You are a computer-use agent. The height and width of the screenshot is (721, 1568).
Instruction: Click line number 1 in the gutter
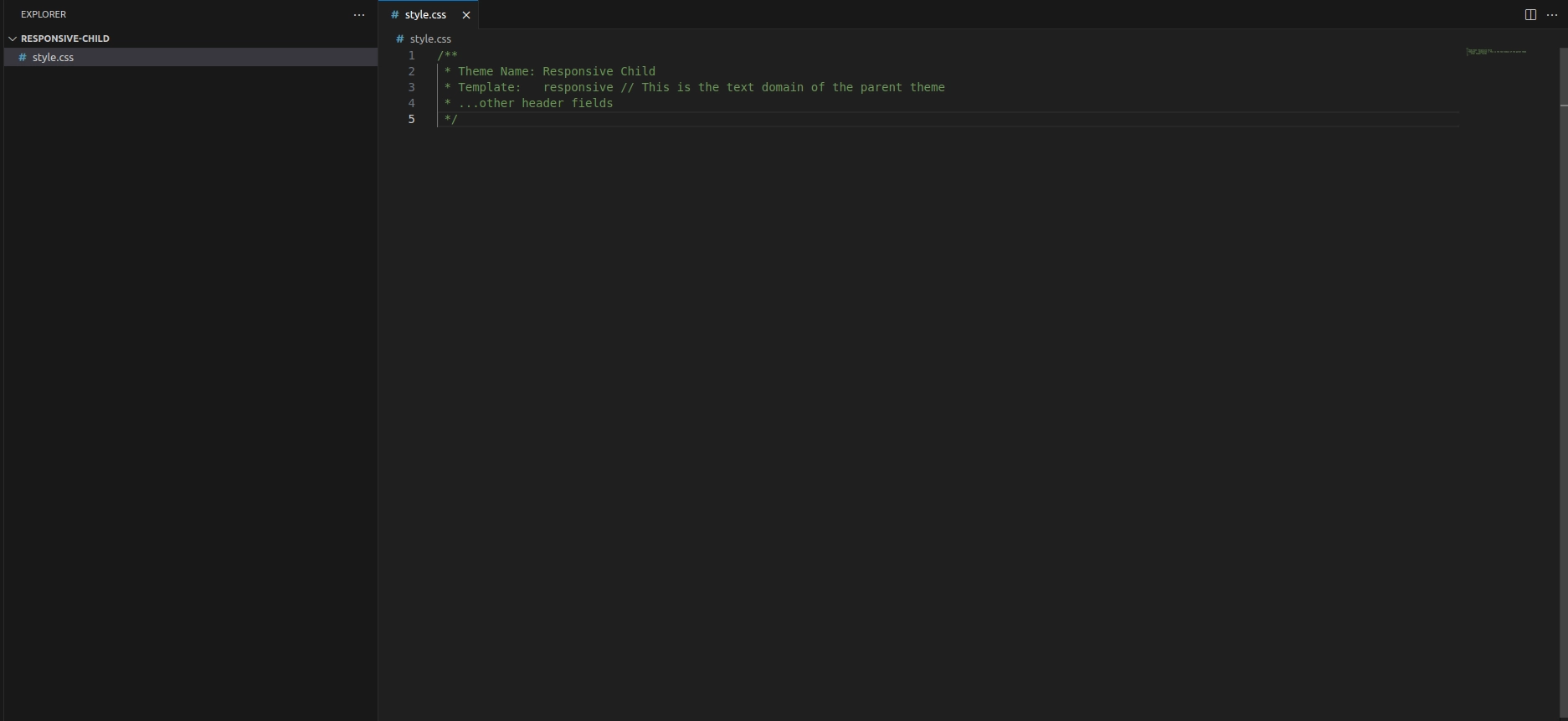(411, 55)
